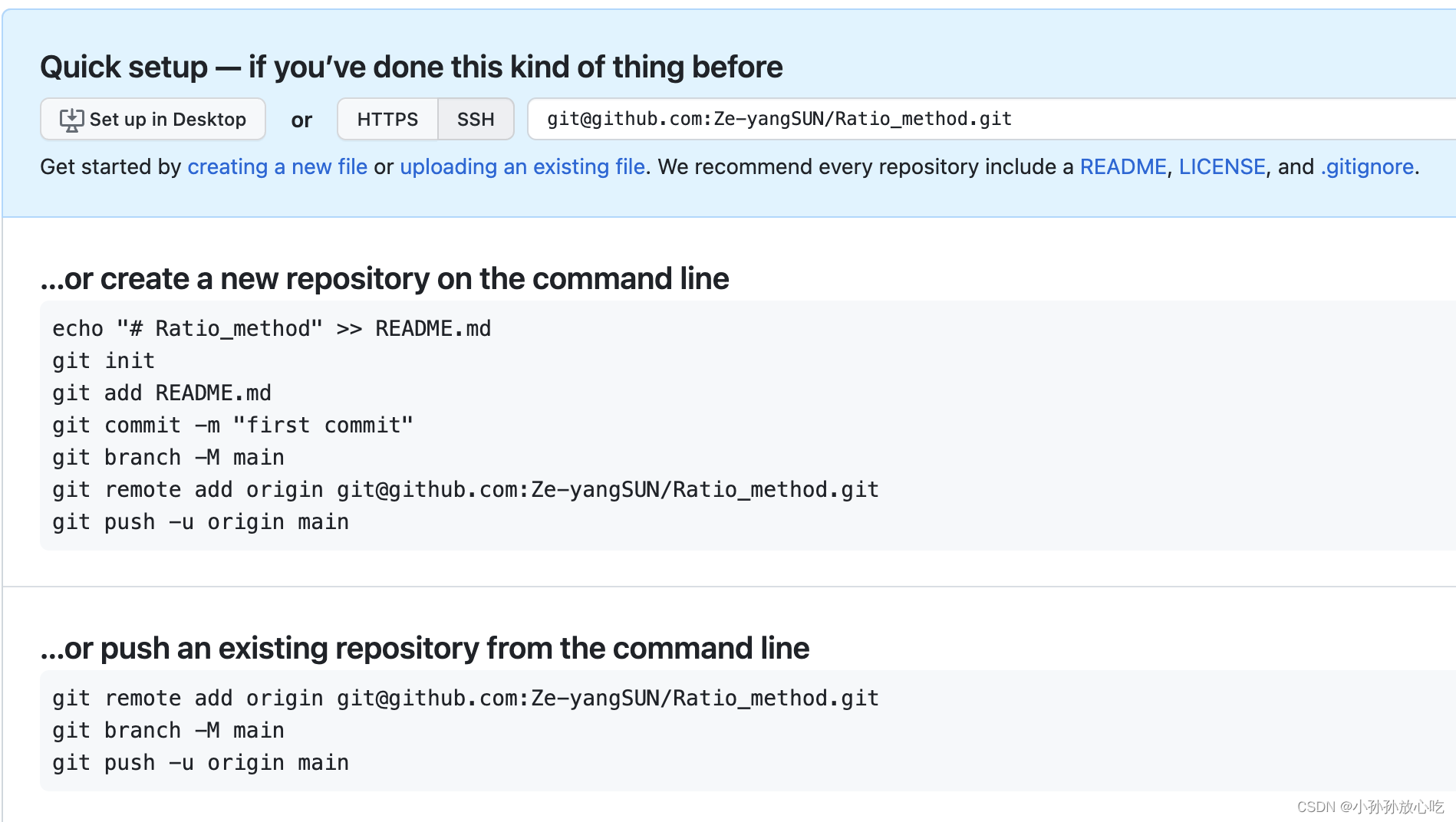Viewport: 1456px width, 822px height.
Task: Select the HTTPS protocol option
Action: tap(387, 119)
